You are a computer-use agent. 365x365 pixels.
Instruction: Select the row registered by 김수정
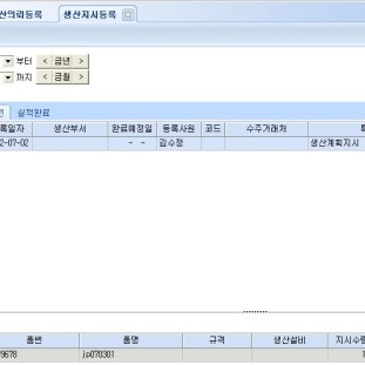182,143
